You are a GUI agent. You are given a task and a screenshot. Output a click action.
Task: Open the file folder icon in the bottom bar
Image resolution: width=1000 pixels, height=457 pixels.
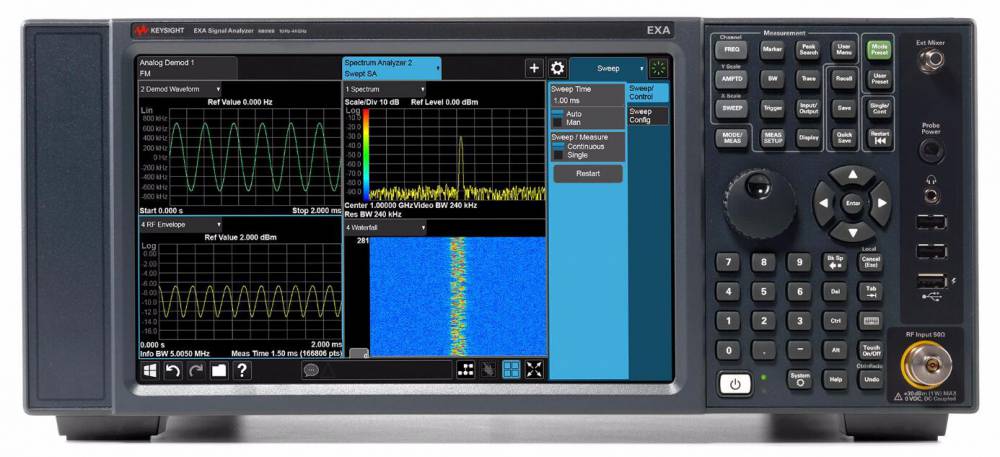[x=219, y=370]
